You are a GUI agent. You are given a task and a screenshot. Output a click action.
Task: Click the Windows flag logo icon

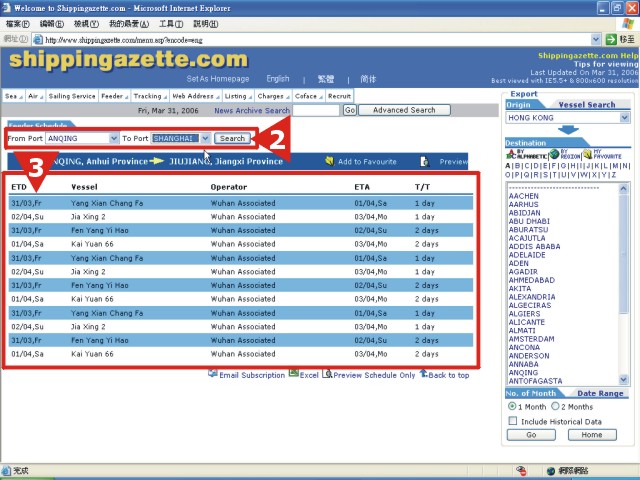click(x=627, y=24)
